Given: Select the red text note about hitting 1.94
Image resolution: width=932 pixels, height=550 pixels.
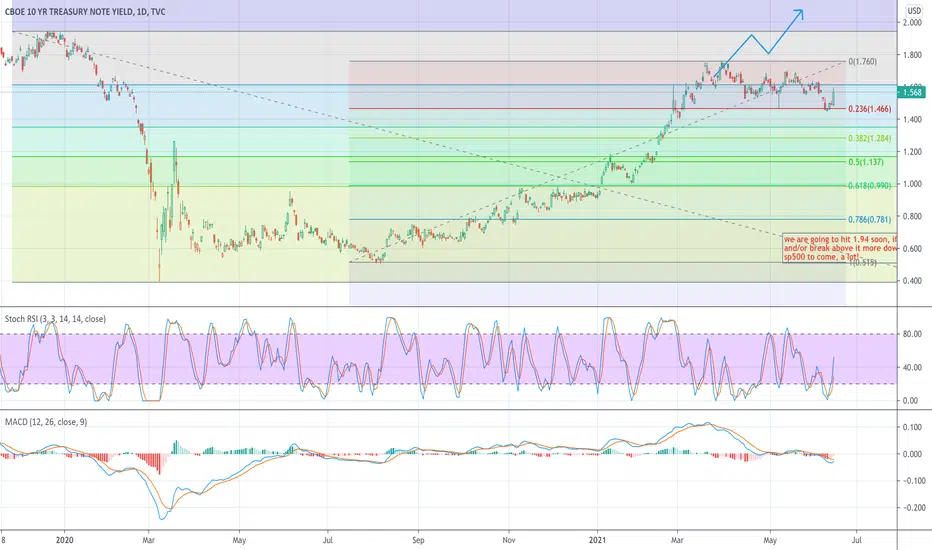Looking at the screenshot, I should (x=840, y=248).
